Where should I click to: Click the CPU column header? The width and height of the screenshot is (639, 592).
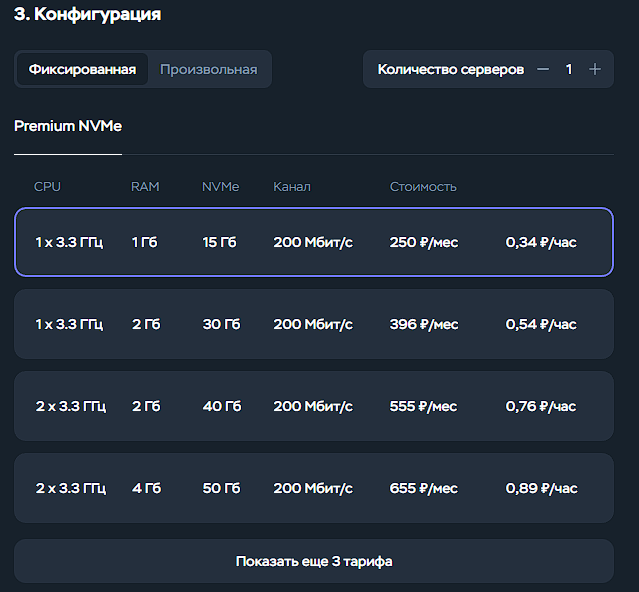(x=47, y=187)
